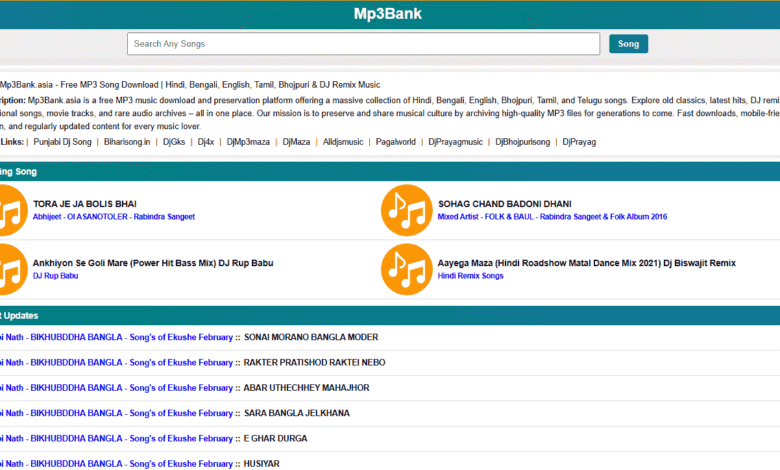Viewport: 780px width, 470px height.
Task: Open album link beside SONAI MORANO BANGLA MODER
Action: 116,337
